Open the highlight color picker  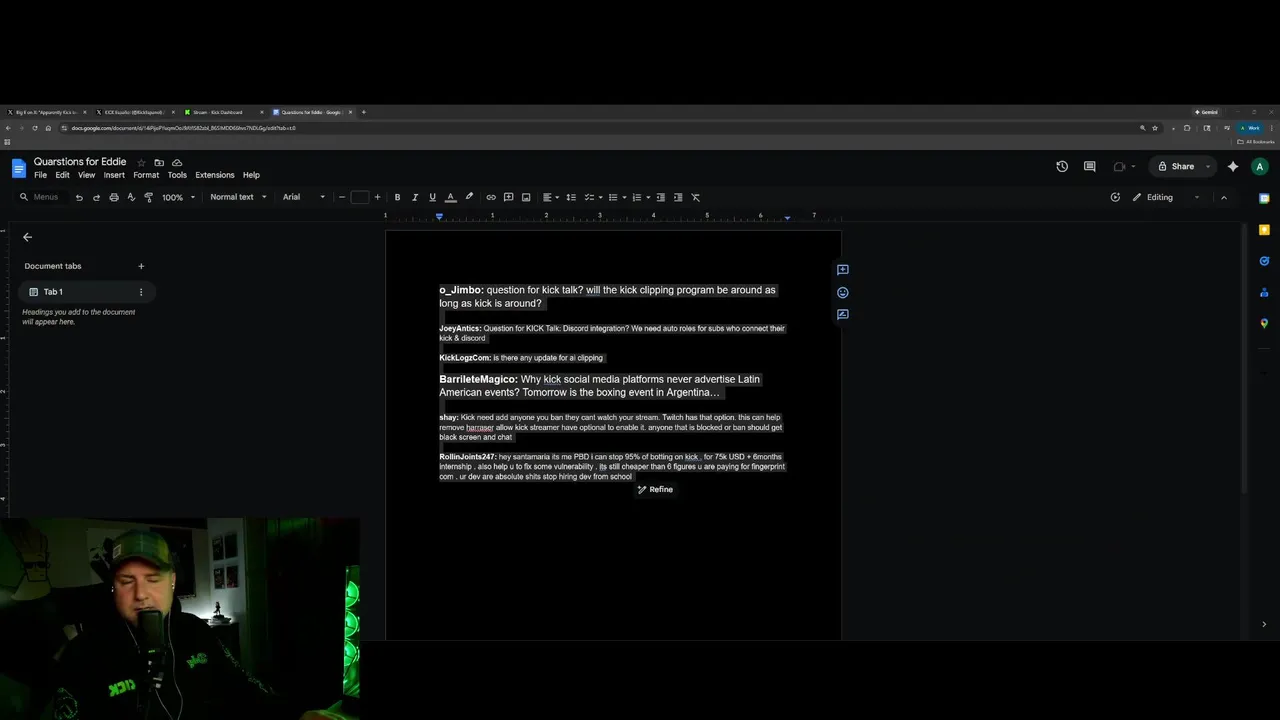[469, 197]
